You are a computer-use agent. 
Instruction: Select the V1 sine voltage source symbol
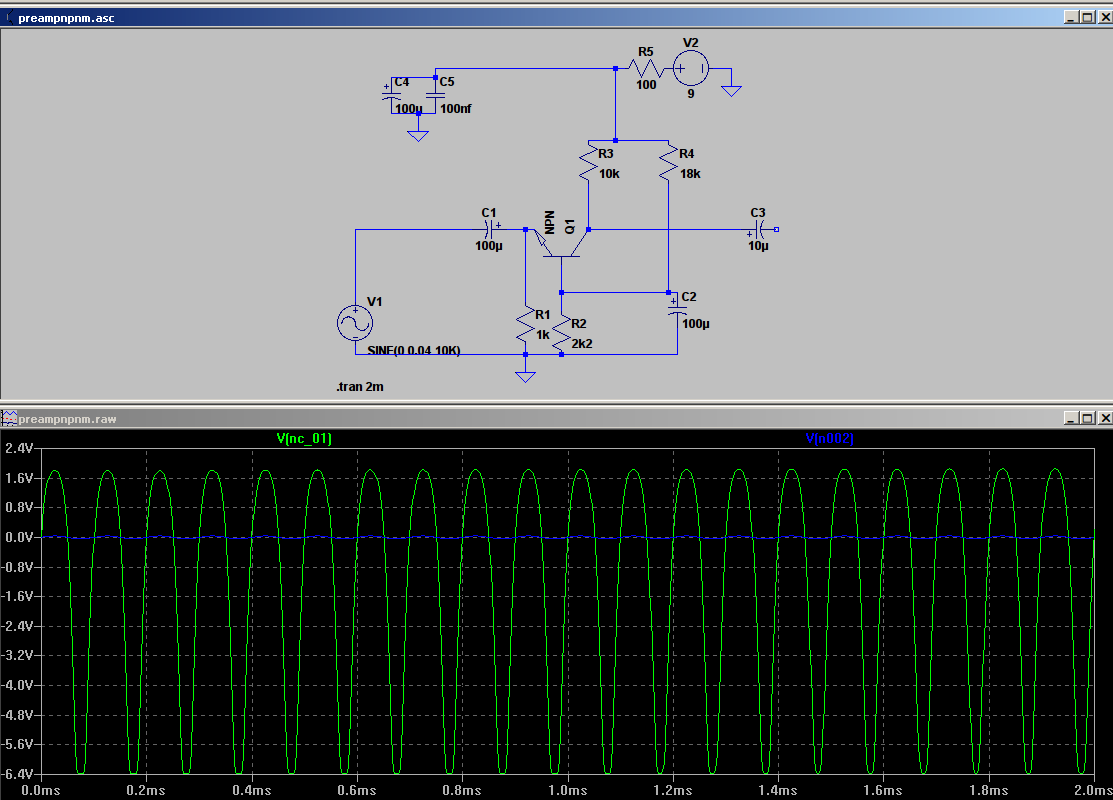click(355, 324)
